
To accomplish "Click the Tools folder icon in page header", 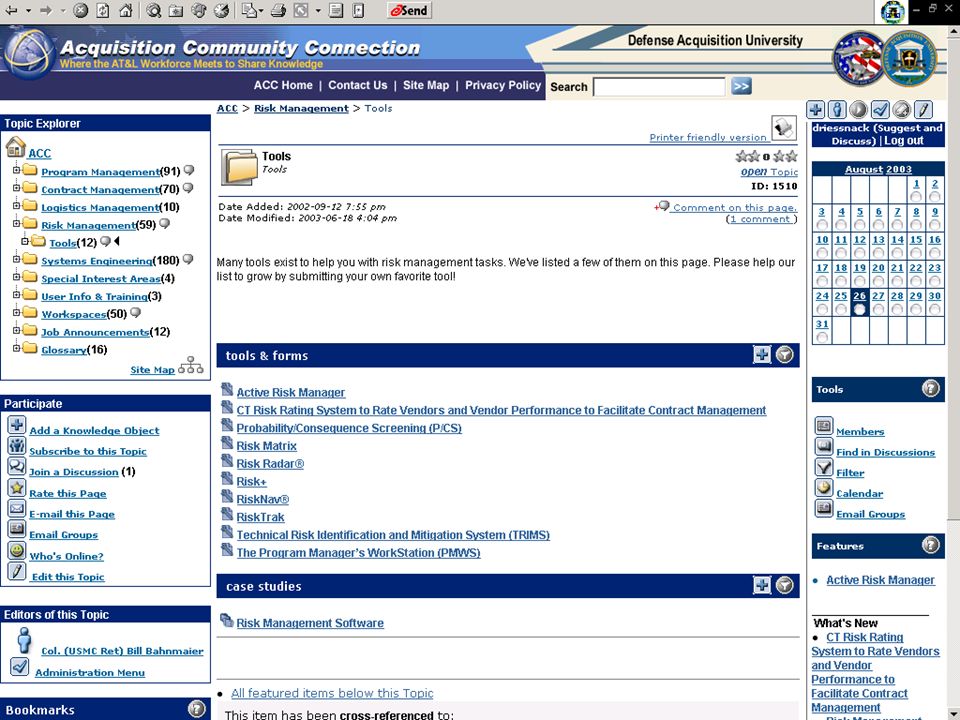I will point(239,167).
